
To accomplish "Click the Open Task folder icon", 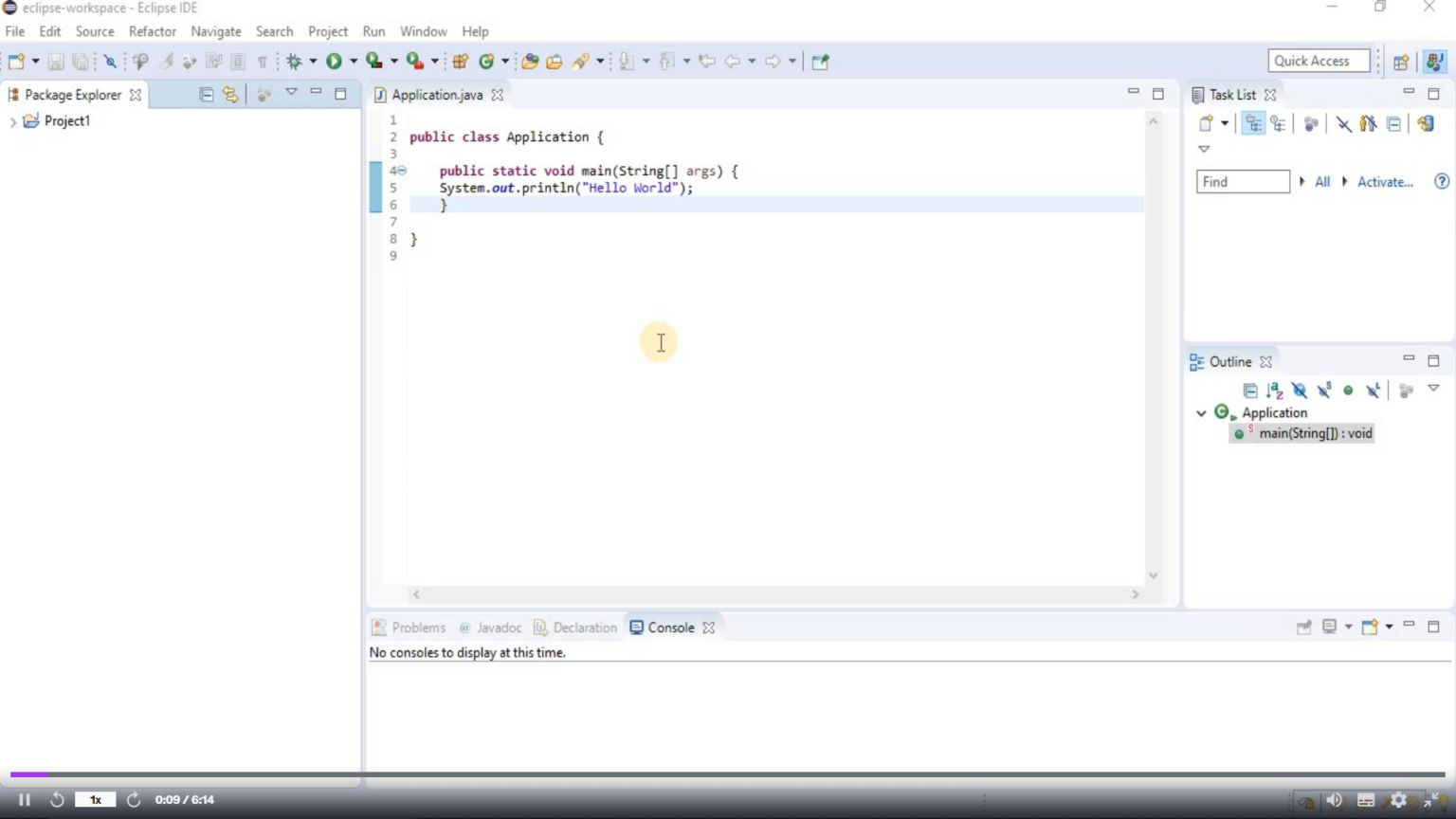I will [x=555, y=62].
